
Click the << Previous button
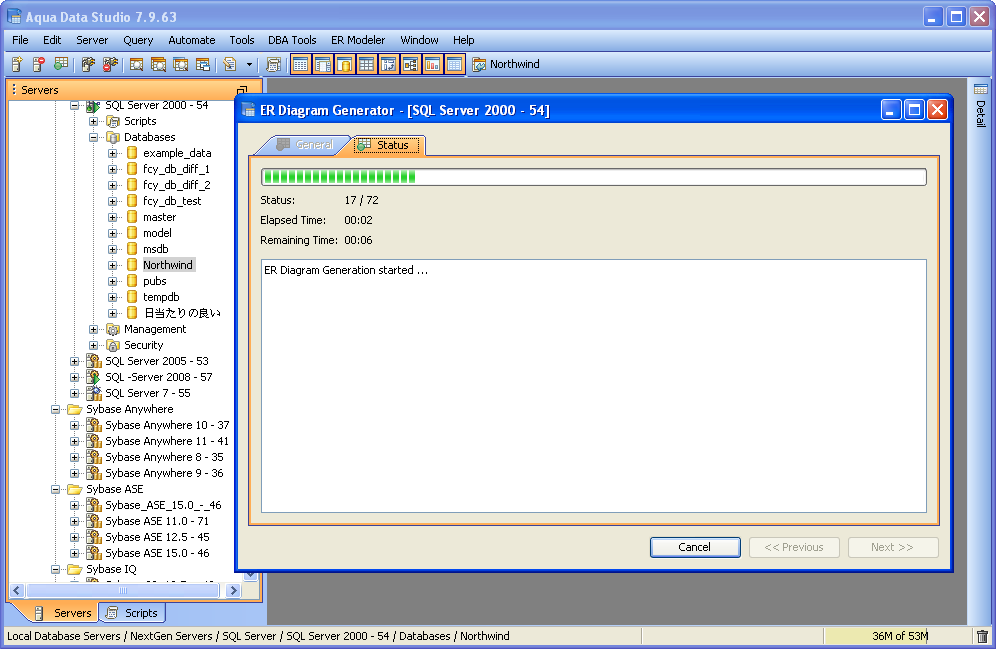(794, 547)
